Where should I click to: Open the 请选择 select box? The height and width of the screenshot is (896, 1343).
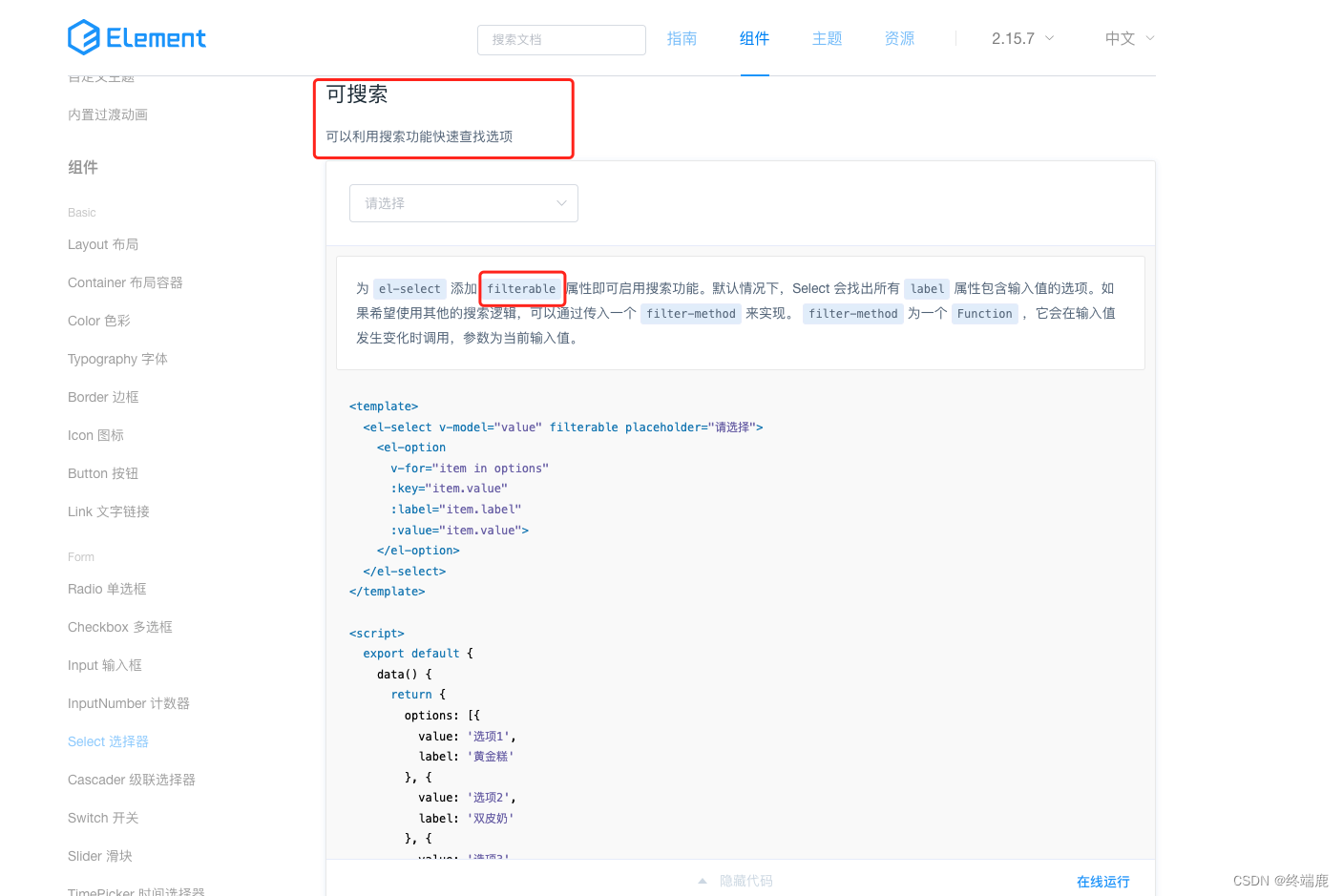tap(464, 203)
